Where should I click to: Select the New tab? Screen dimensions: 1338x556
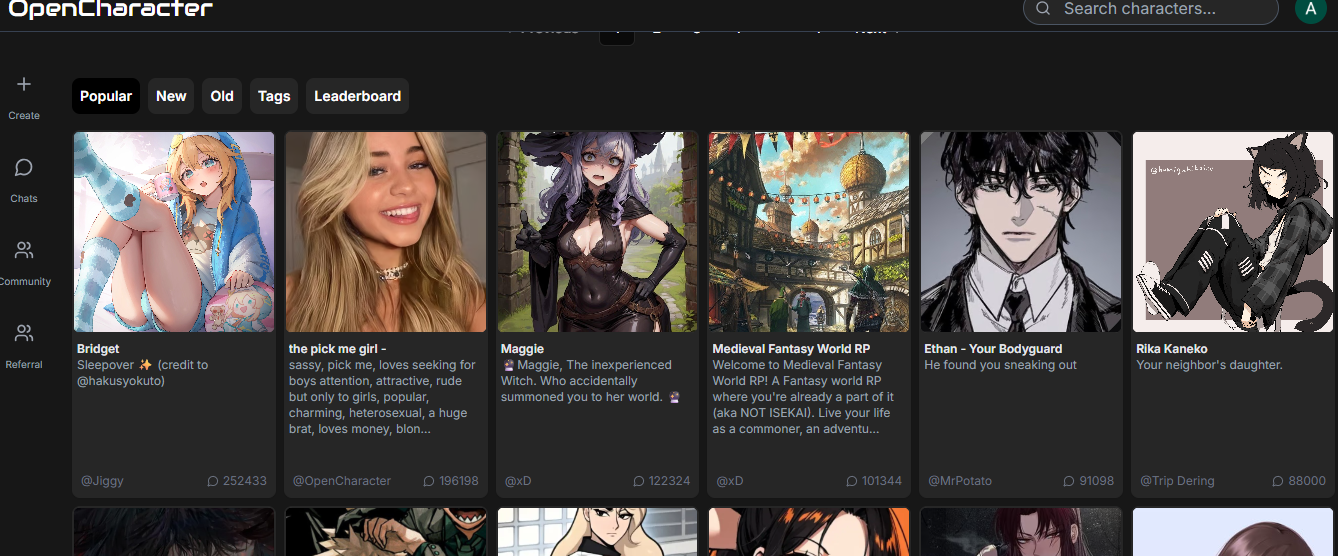(x=171, y=96)
